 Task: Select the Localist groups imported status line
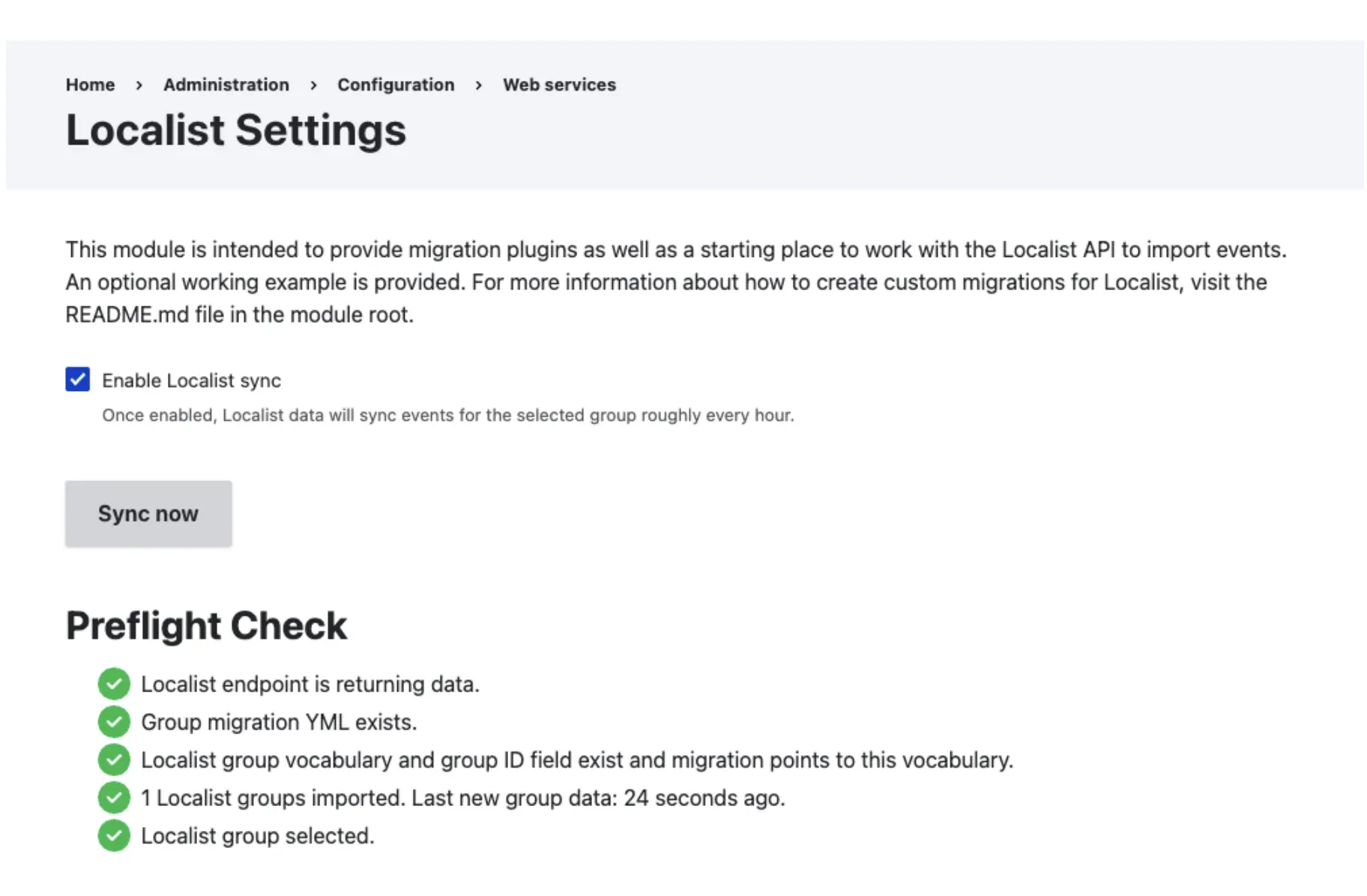(462, 798)
